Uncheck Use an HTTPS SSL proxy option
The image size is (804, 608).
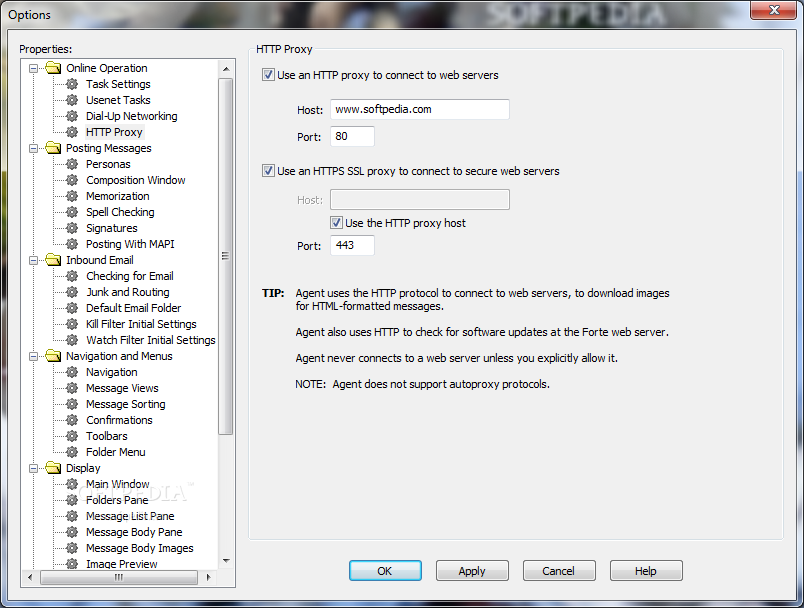[268, 171]
